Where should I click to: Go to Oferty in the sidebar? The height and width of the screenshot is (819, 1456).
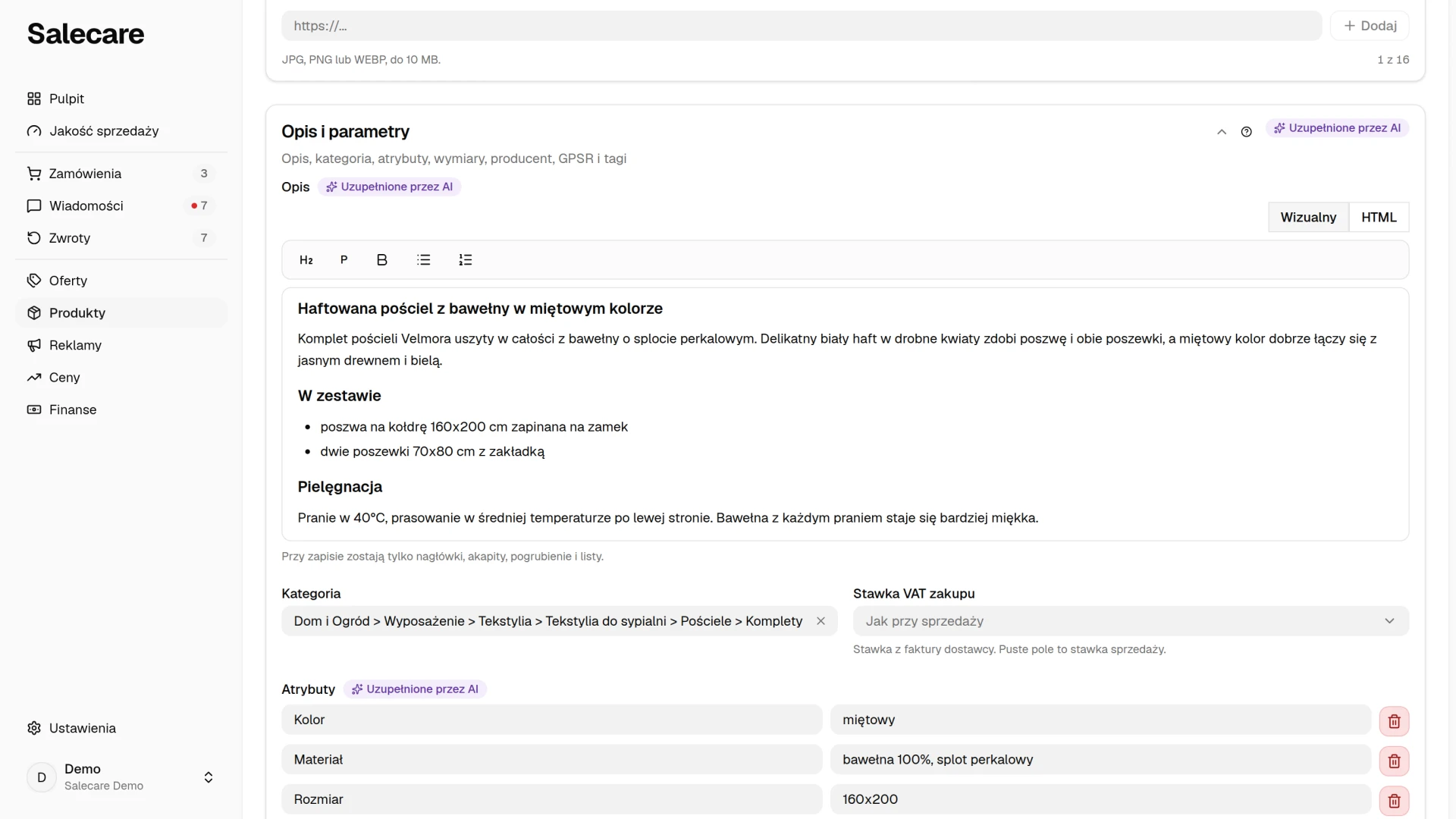point(121,281)
